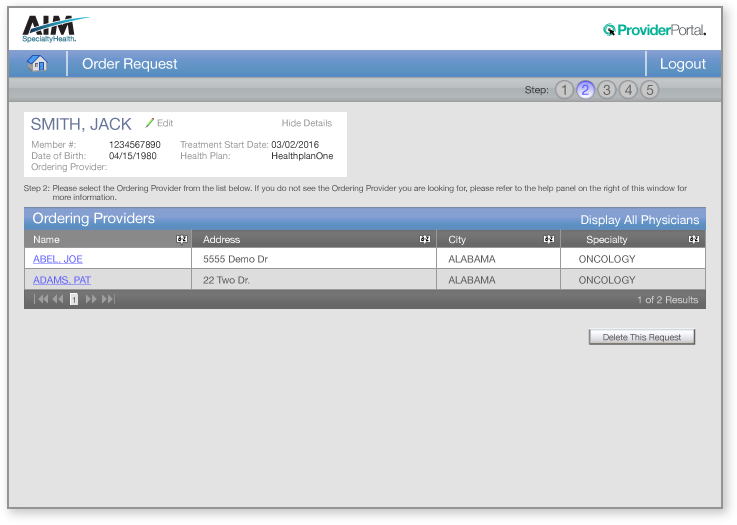Click health plan HealthplanOne
Image resolution: width=737 pixels, height=525 pixels.
[x=302, y=156]
